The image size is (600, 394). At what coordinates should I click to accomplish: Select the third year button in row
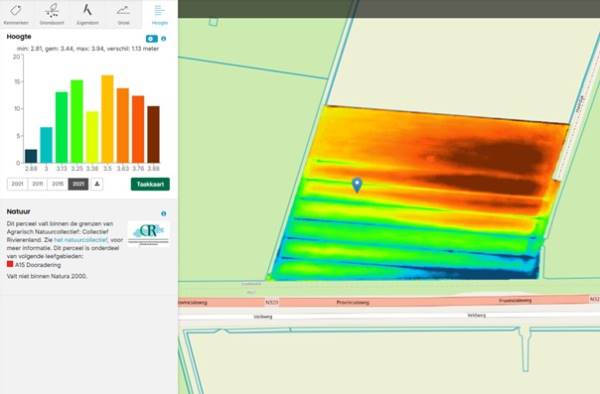[x=58, y=184]
